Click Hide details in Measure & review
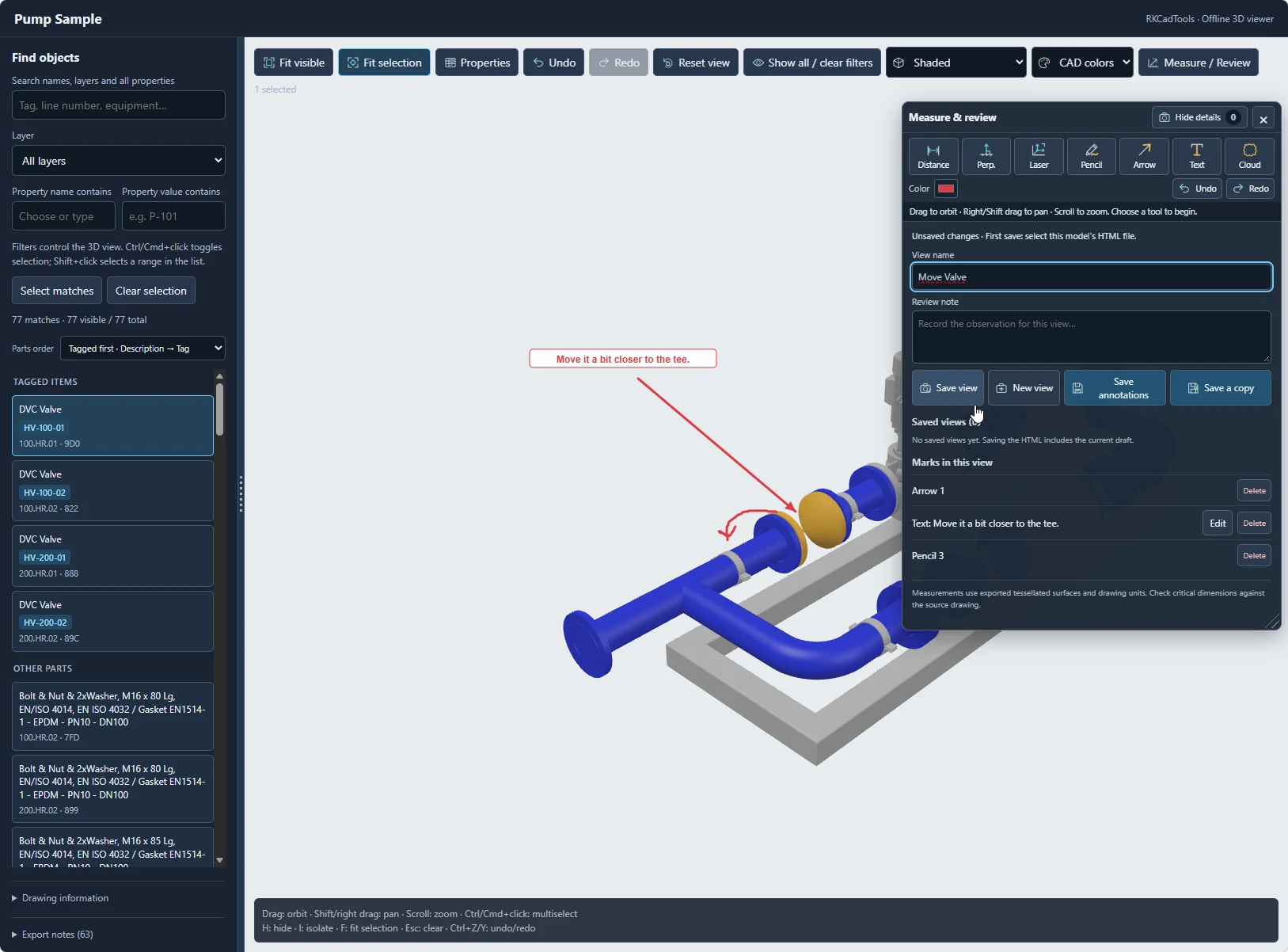 click(x=1199, y=117)
